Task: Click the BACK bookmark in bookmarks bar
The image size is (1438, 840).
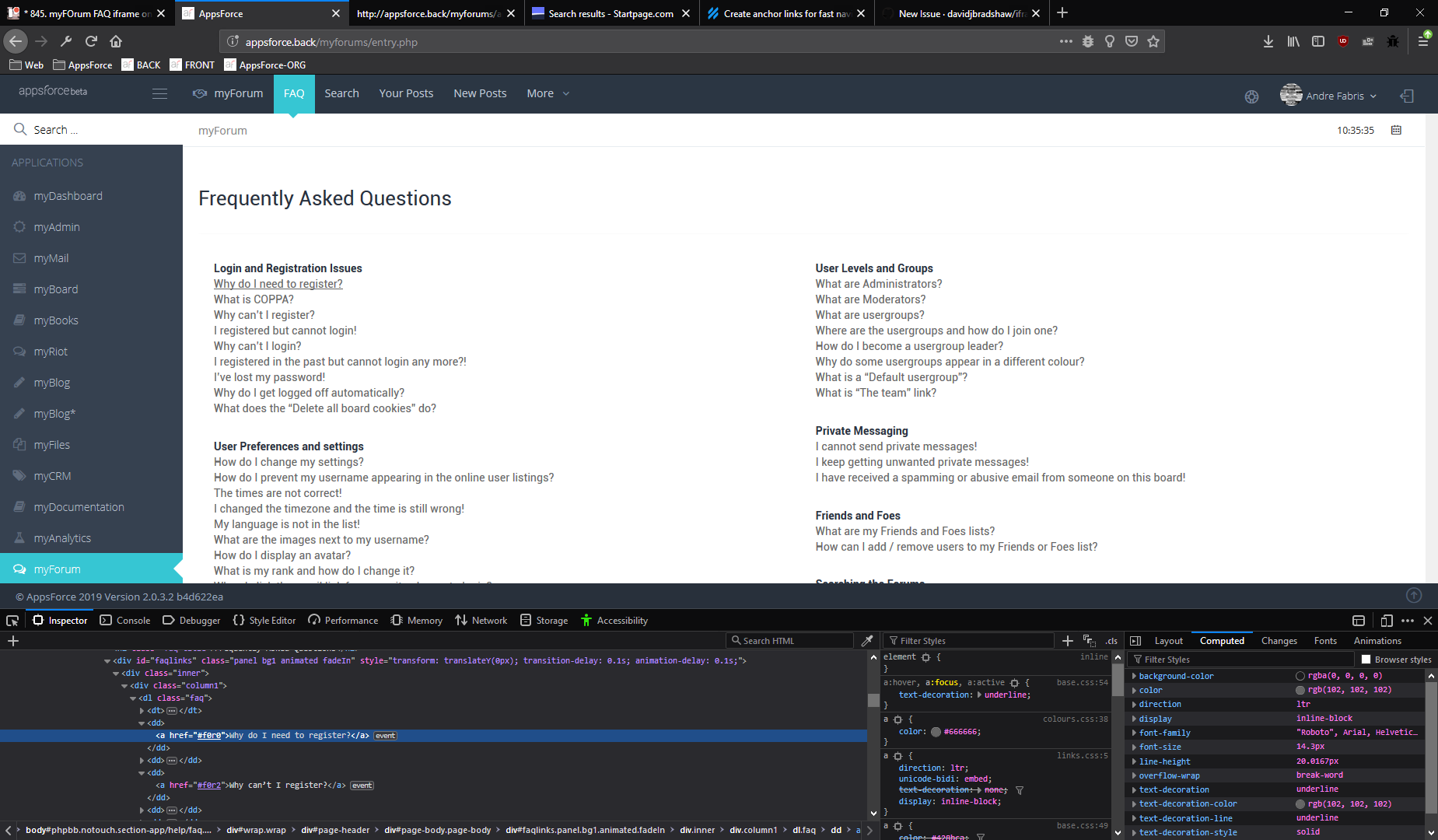Action: point(141,65)
